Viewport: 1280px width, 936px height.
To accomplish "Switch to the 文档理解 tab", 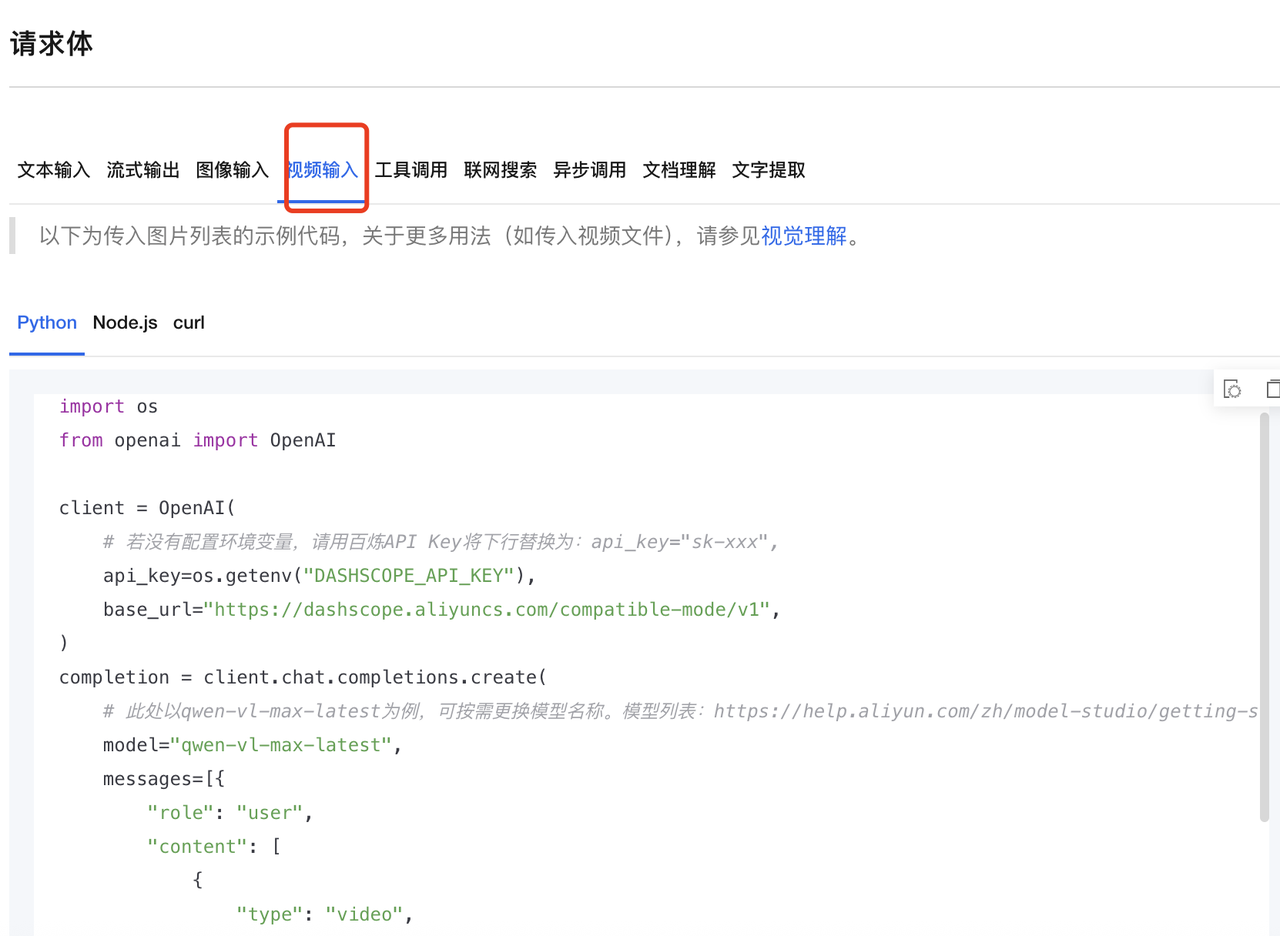I will click(679, 170).
